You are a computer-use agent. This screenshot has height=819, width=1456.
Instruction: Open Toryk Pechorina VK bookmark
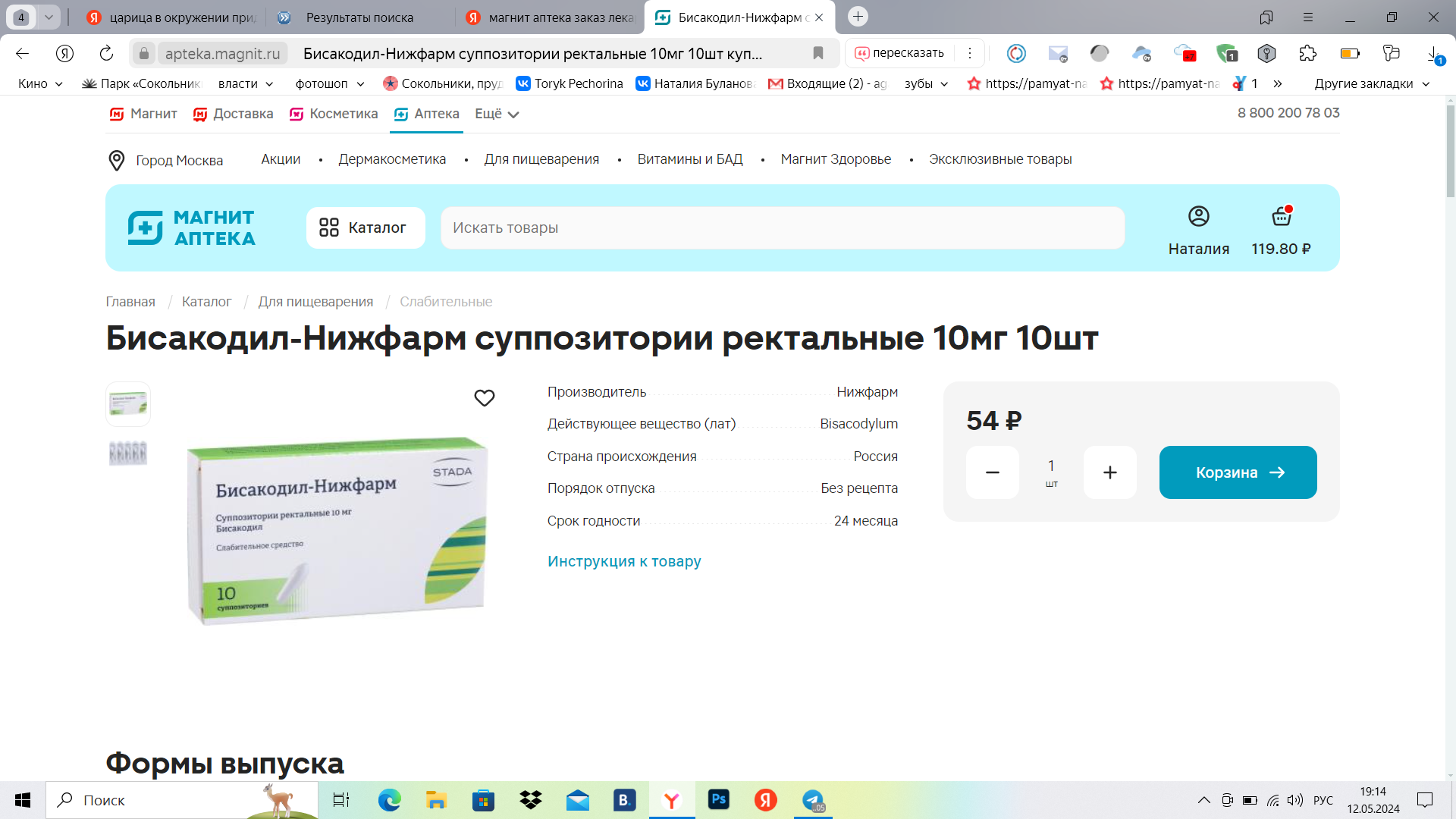[x=570, y=83]
